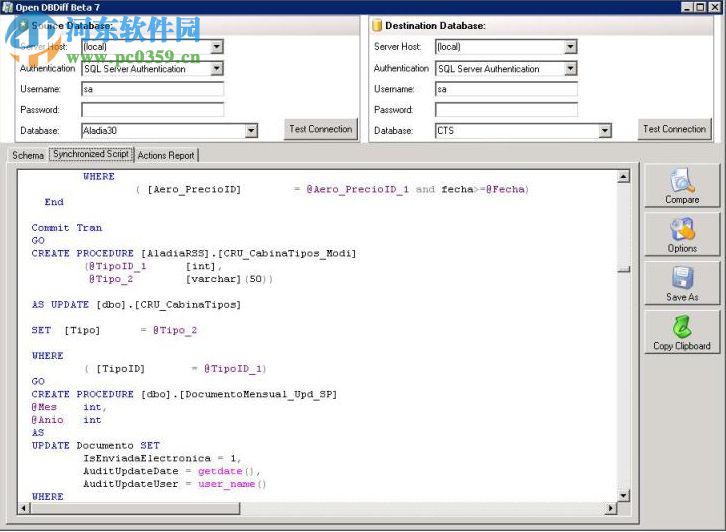Expand source Server Host dropdown

pos(216,46)
